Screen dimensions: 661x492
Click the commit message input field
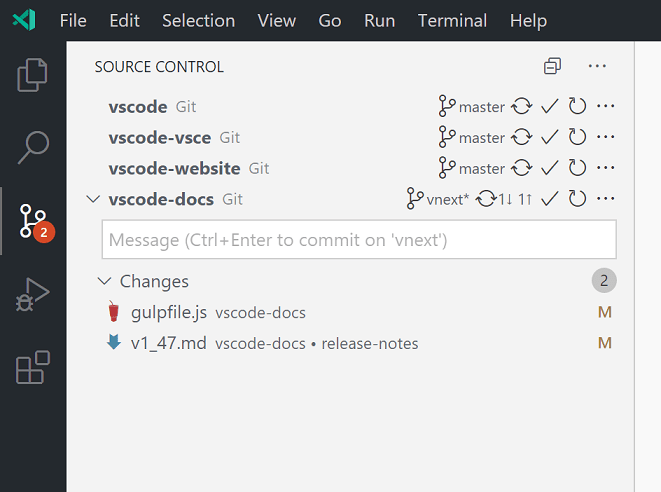(x=359, y=240)
